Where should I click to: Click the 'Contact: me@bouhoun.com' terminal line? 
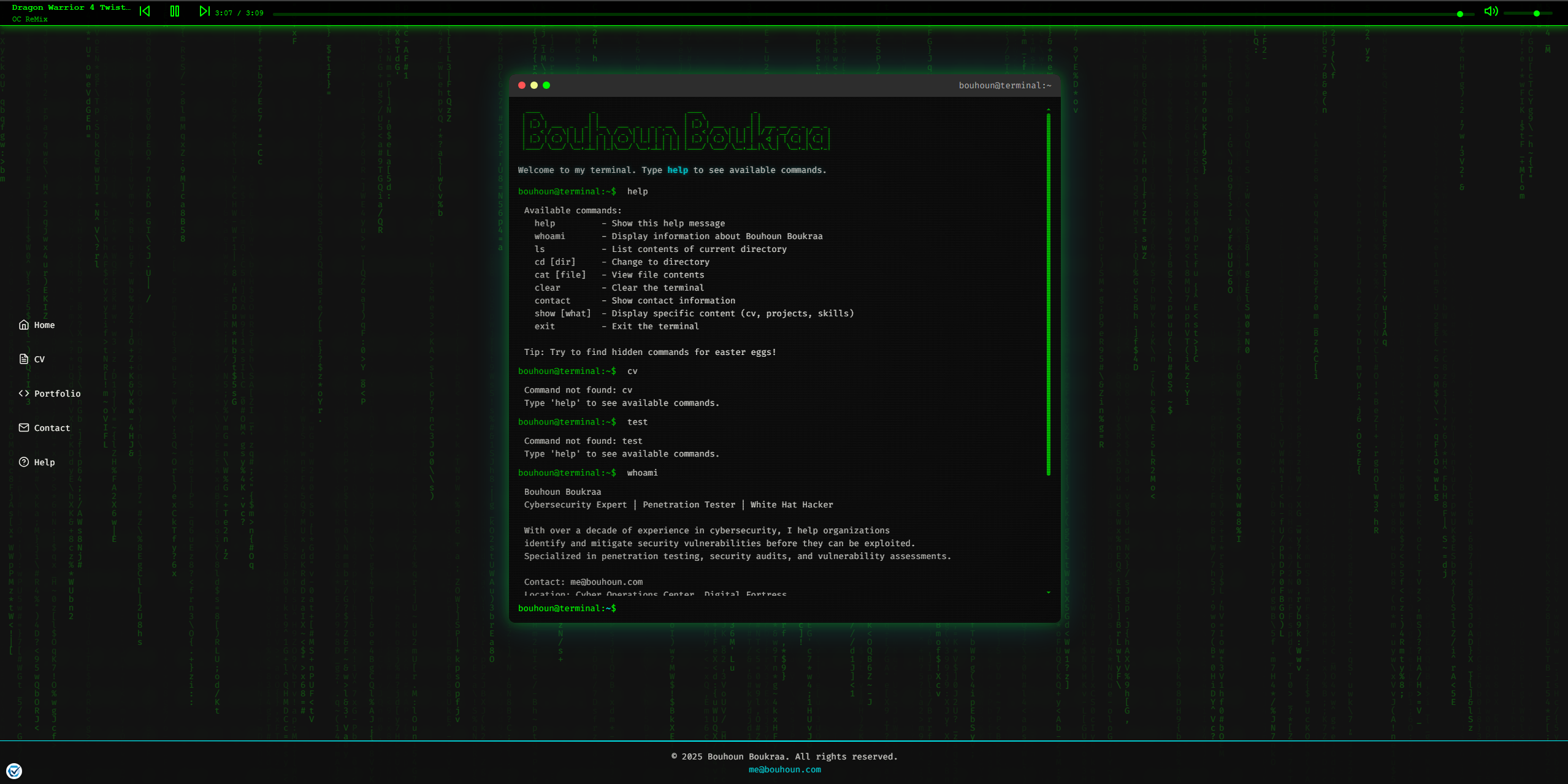(x=583, y=582)
